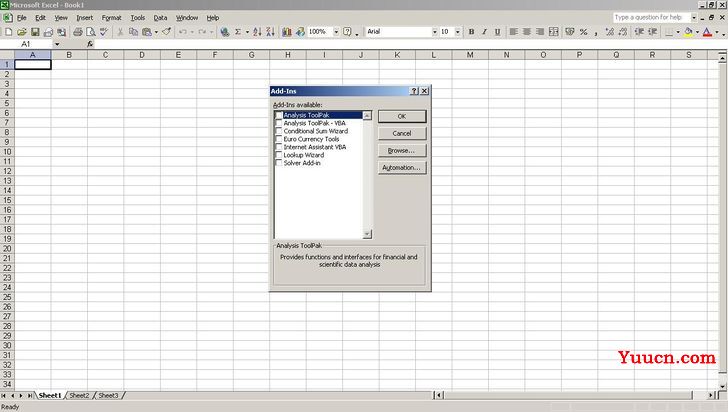This screenshot has height=412, width=728.
Task: Enable Analysis ToolPak - VBA checkbox
Action: point(279,123)
